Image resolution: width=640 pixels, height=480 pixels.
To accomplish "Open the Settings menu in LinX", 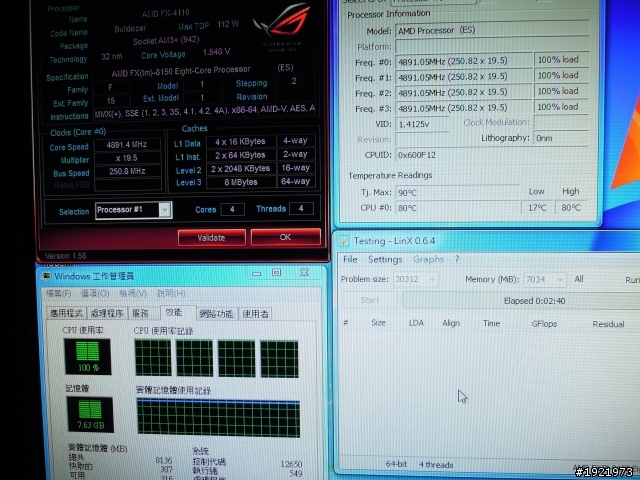I will pos(385,259).
